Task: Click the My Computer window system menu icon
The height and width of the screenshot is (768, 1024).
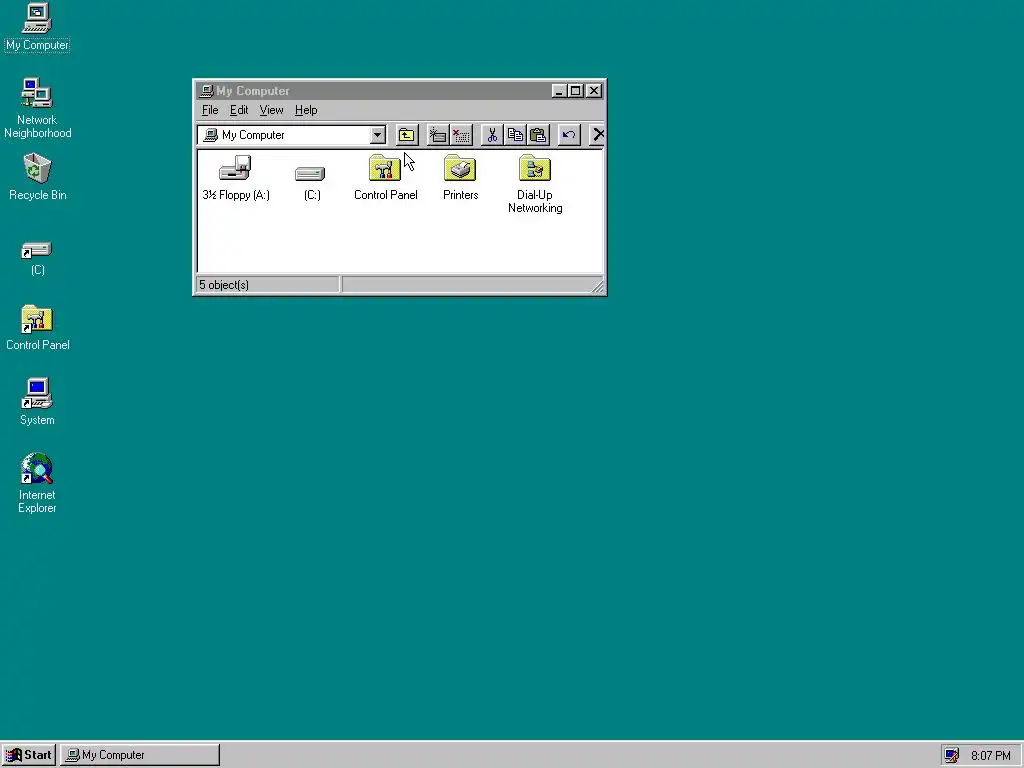Action: [x=206, y=91]
